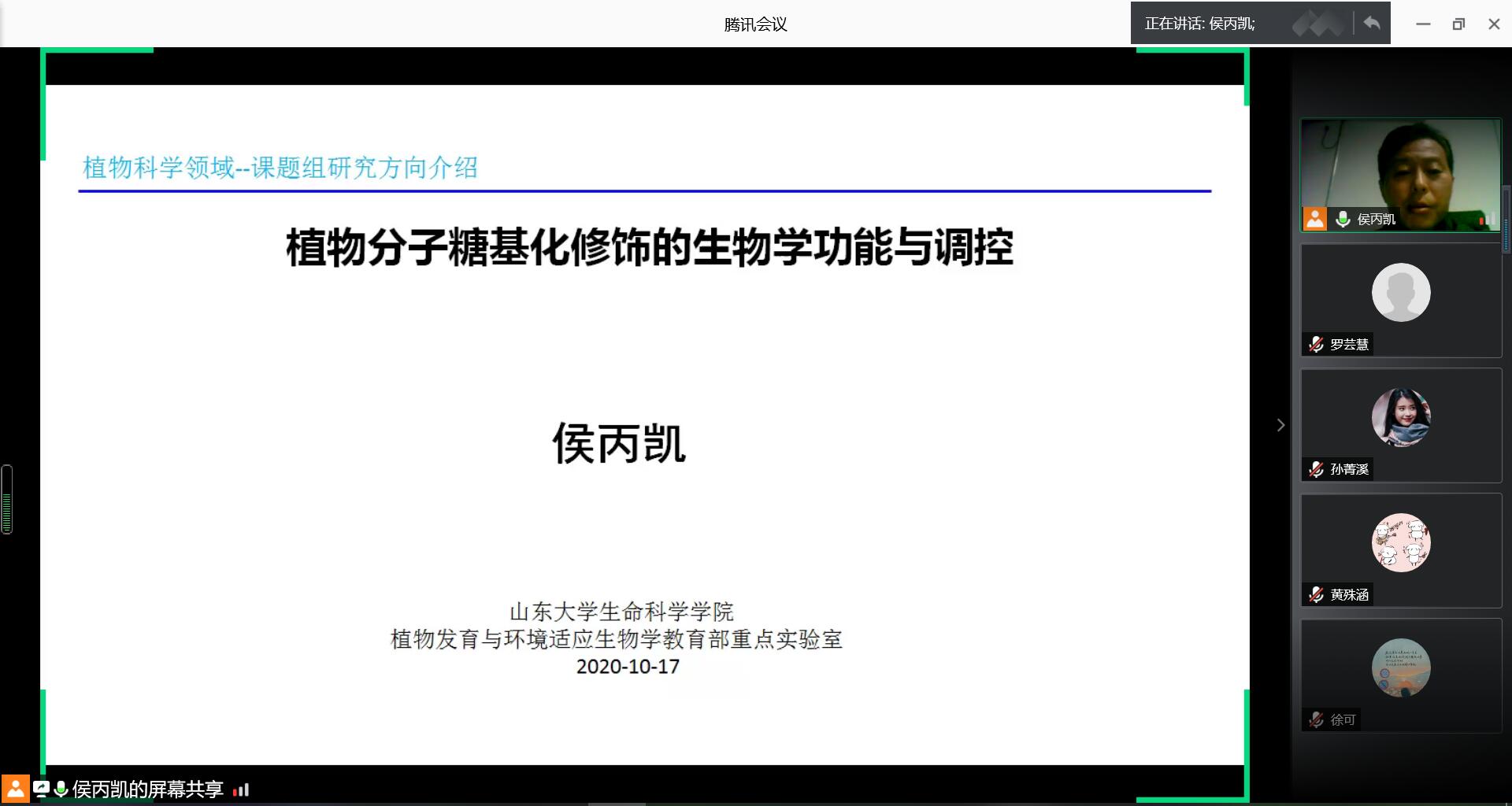Image resolution: width=1512 pixels, height=806 pixels.
Task: Close the 腾讯会议 window
Action: coord(1494,24)
